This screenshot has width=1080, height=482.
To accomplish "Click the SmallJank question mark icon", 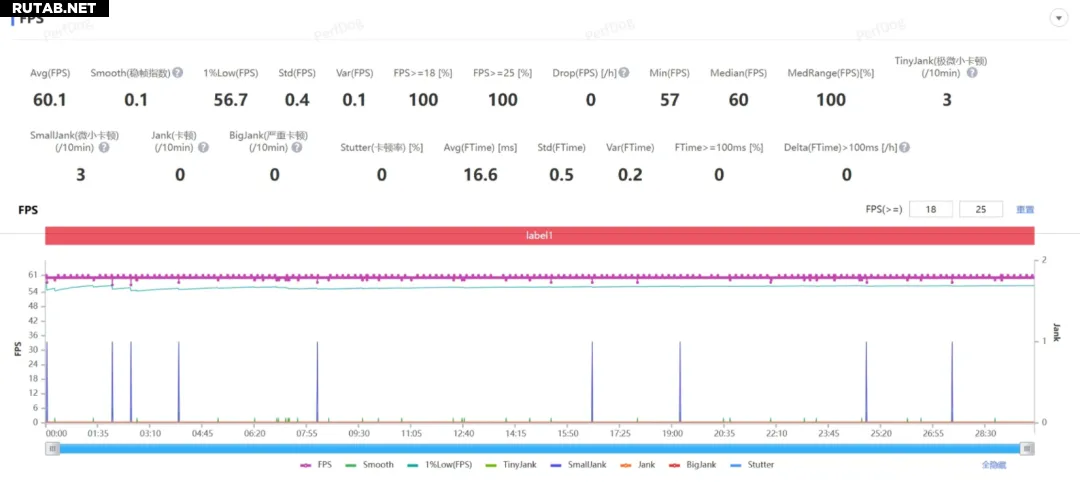I will 103,148.
